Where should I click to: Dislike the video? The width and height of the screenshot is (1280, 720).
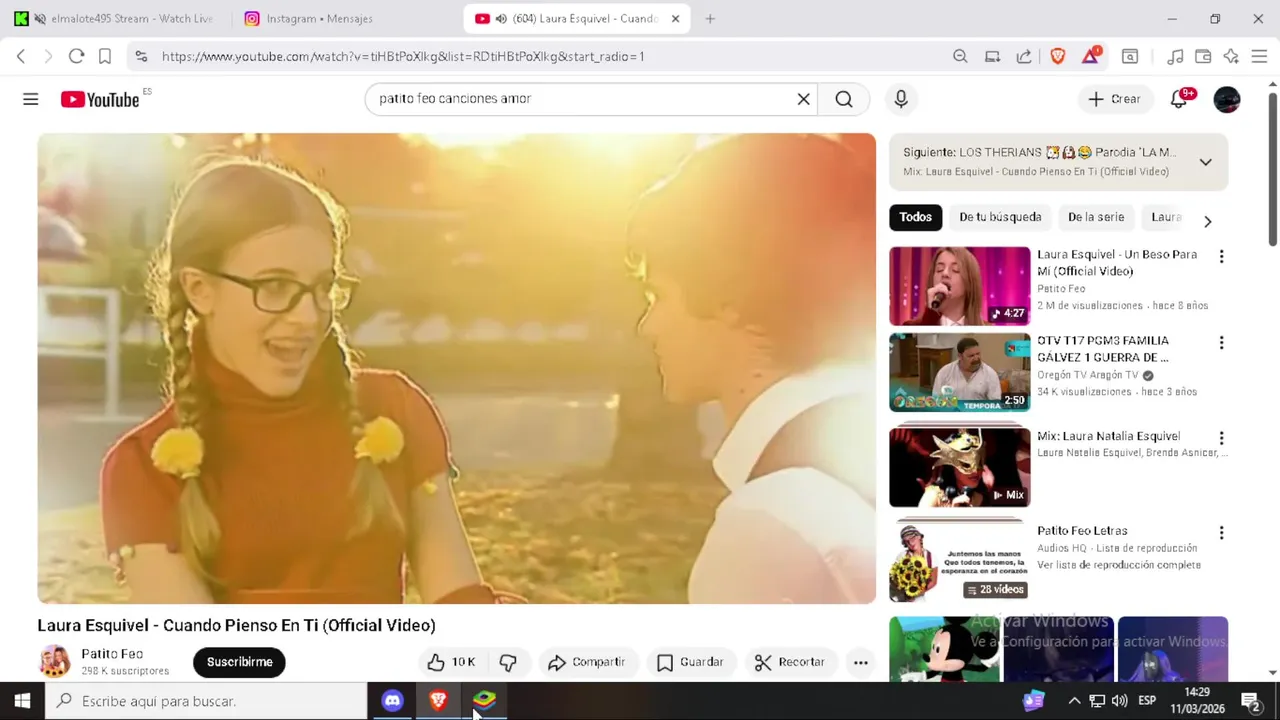[508, 662]
